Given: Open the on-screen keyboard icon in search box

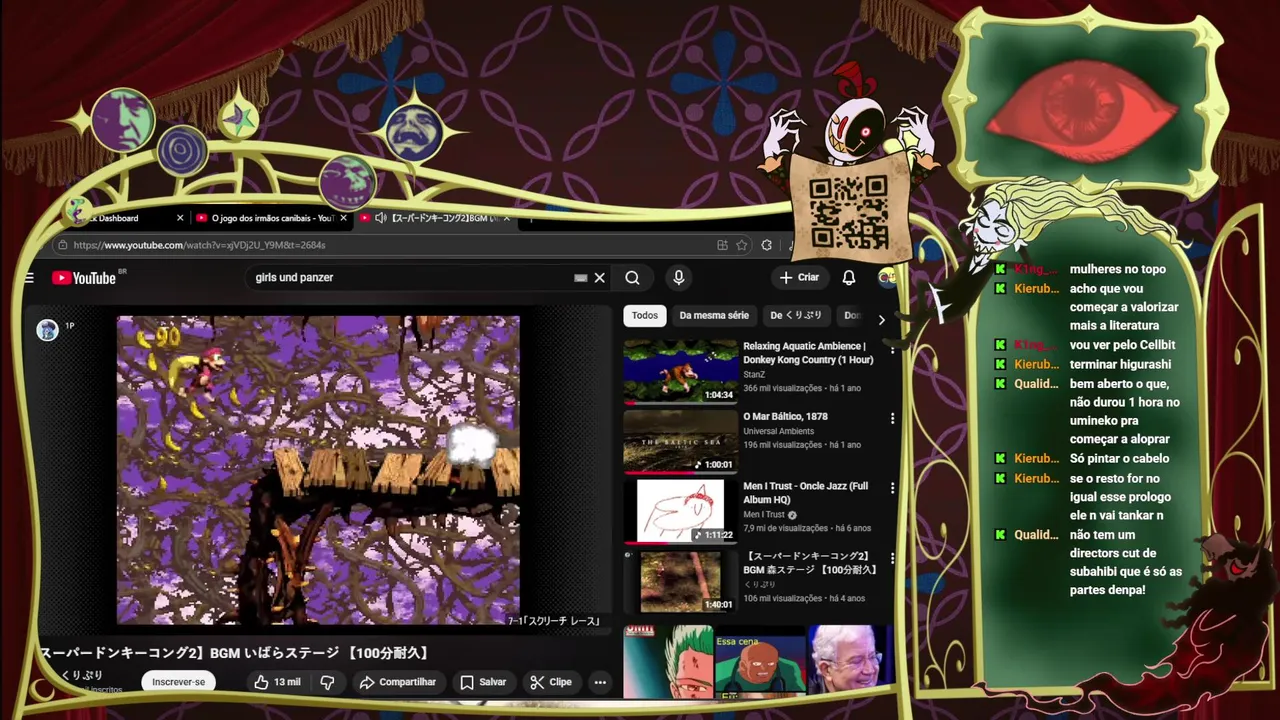Looking at the screenshot, I should [580, 278].
